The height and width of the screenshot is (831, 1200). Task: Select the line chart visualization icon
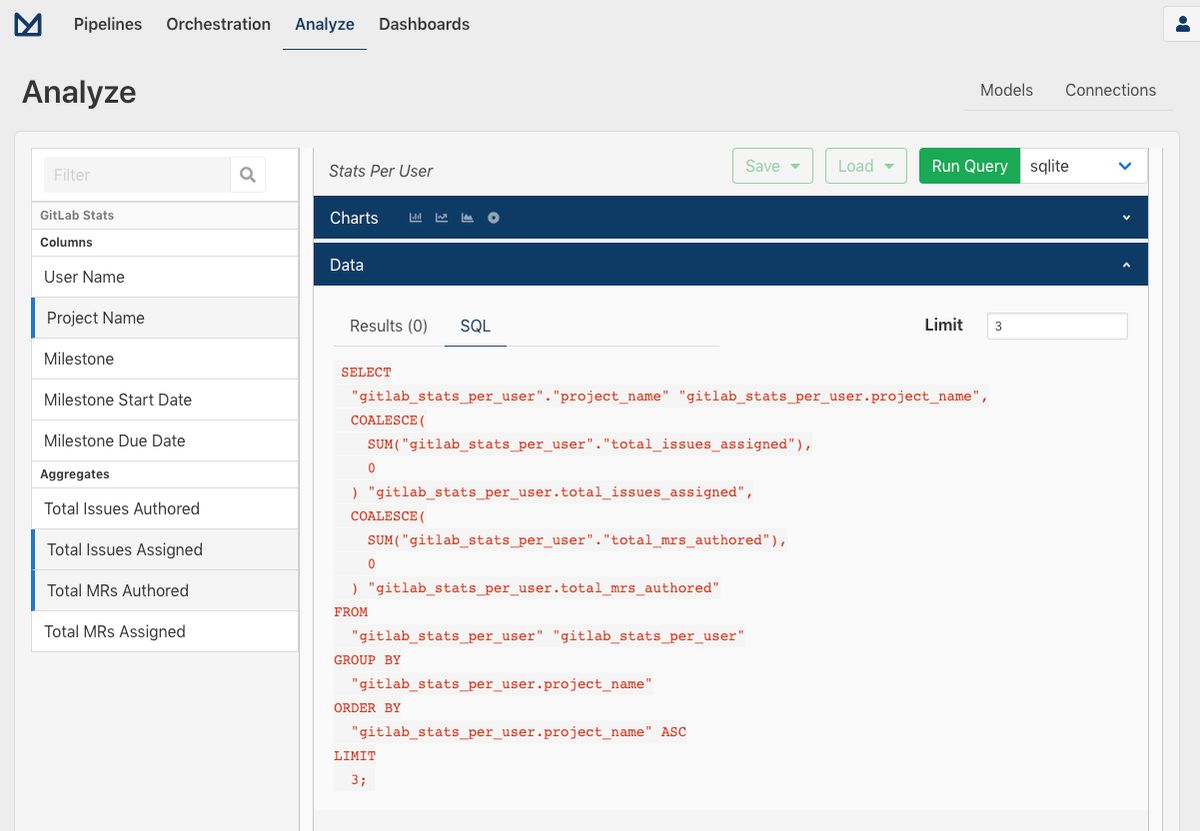440,217
